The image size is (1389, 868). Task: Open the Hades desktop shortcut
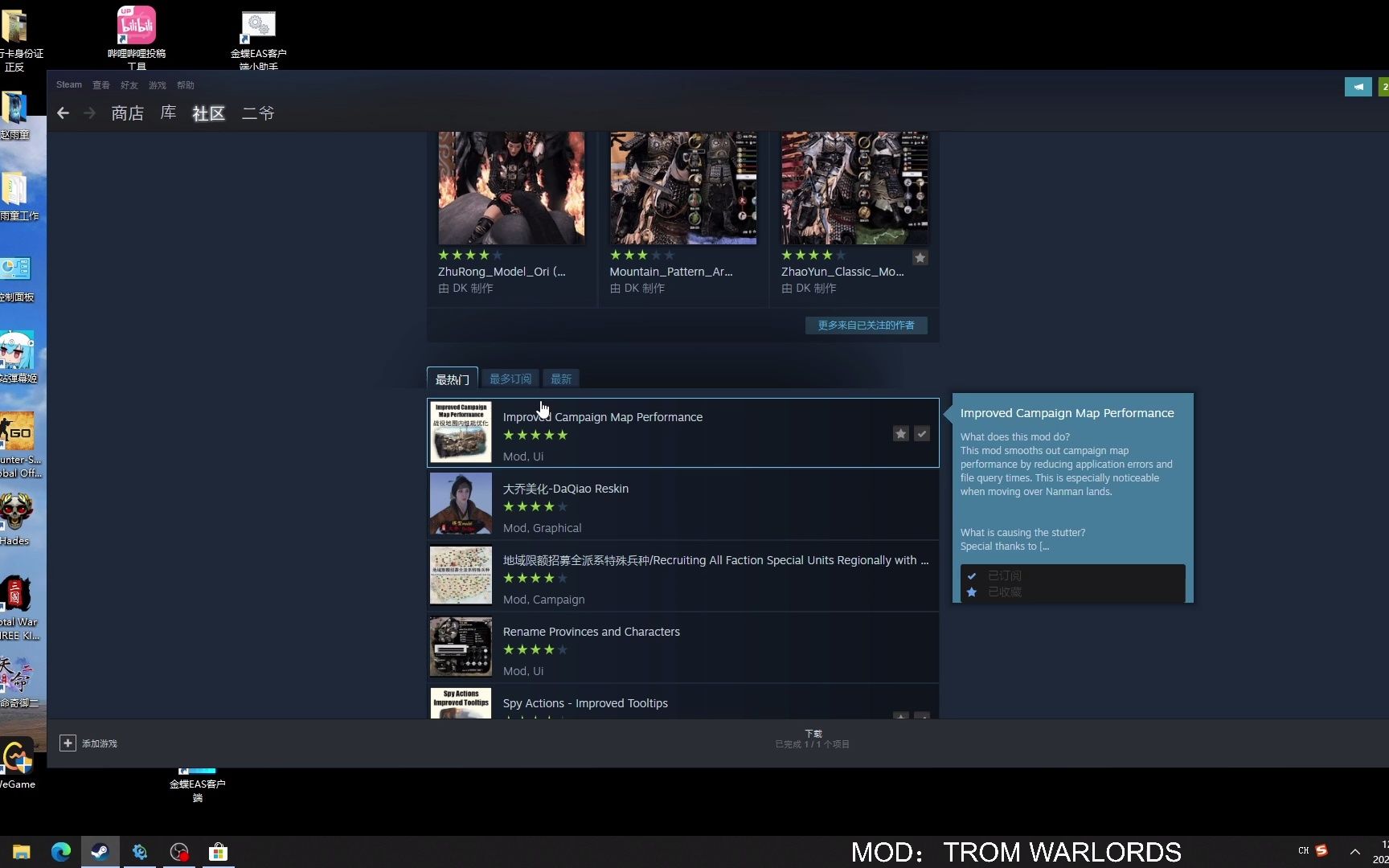coord(15,520)
